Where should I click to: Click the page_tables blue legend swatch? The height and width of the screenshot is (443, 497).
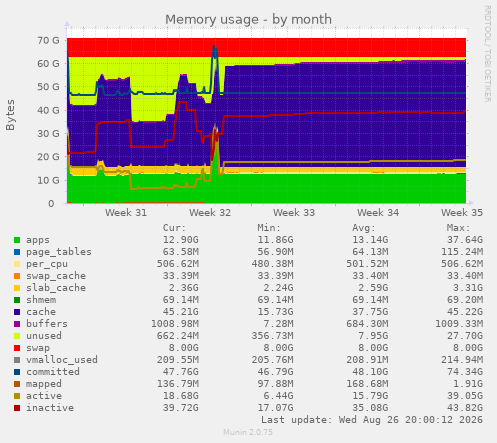17,252
